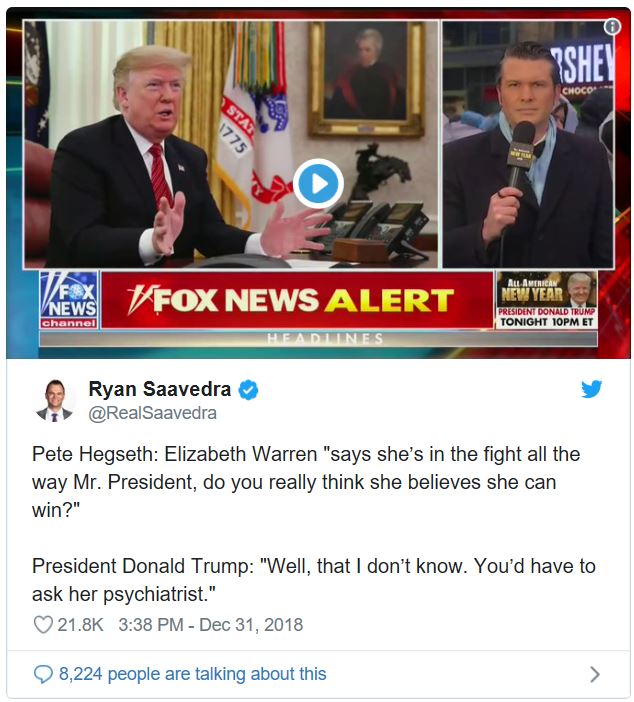Click the info icon on video corner
The width and height of the screenshot is (634, 702).
pyautogui.click(x=612, y=27)
